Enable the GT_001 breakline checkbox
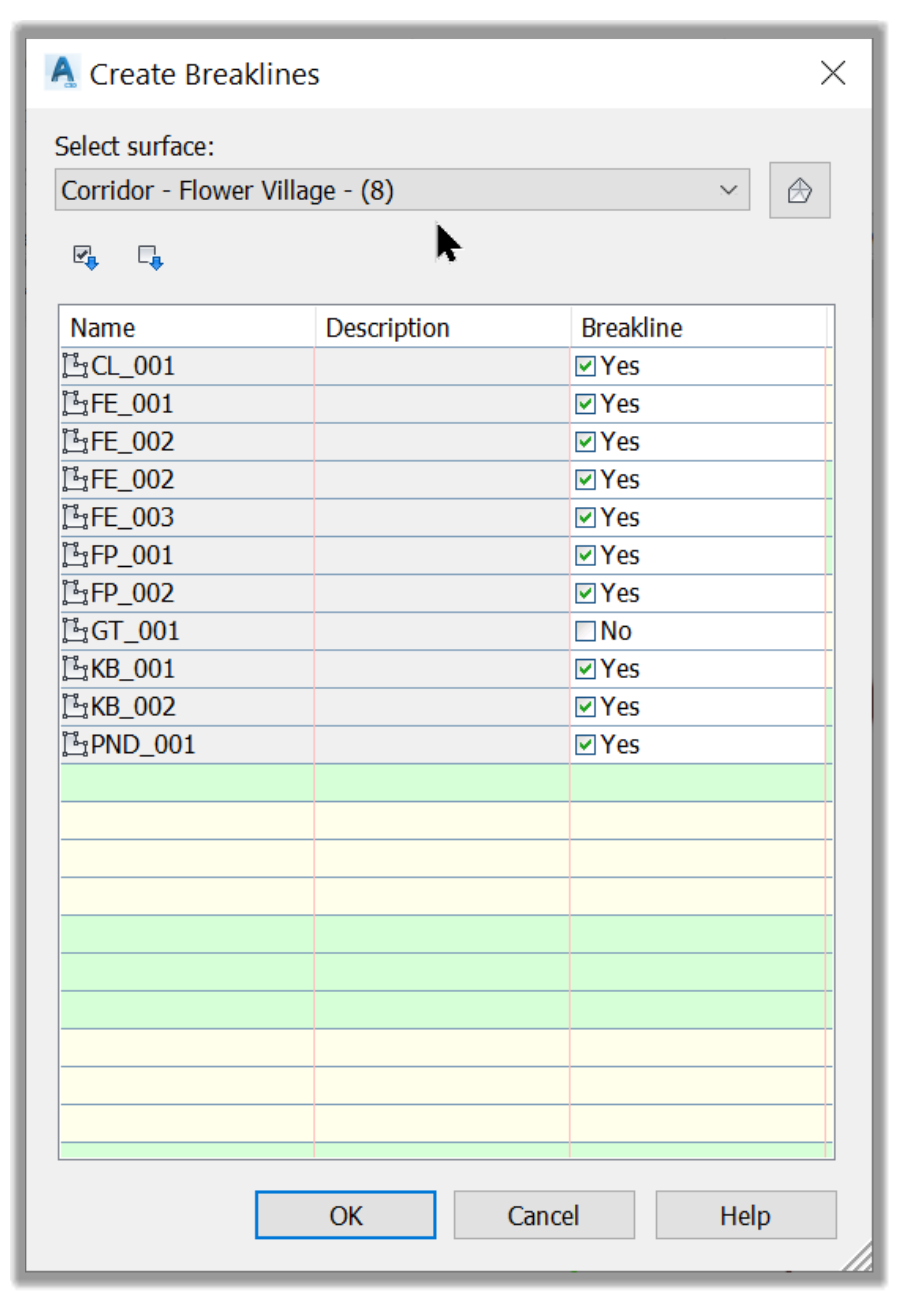The width and height of the screenshot is (901, 1313). [586, 631]
